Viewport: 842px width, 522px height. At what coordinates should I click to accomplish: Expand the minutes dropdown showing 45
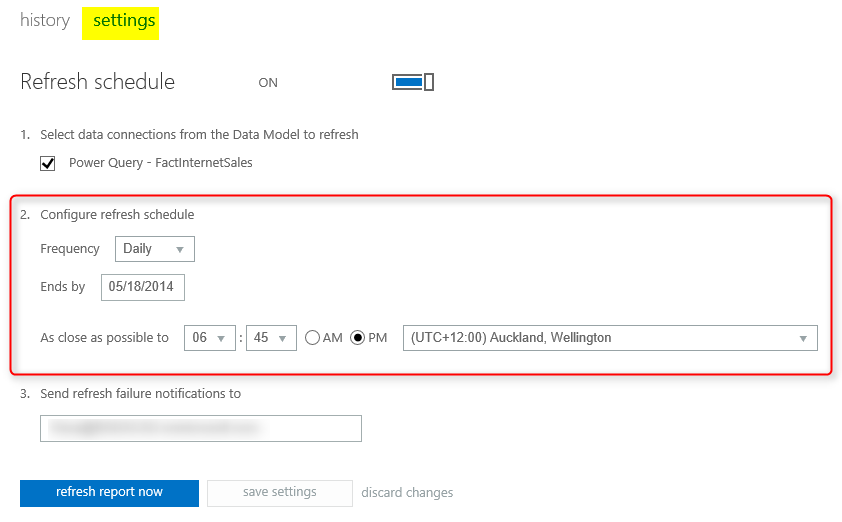coord(272,338)
